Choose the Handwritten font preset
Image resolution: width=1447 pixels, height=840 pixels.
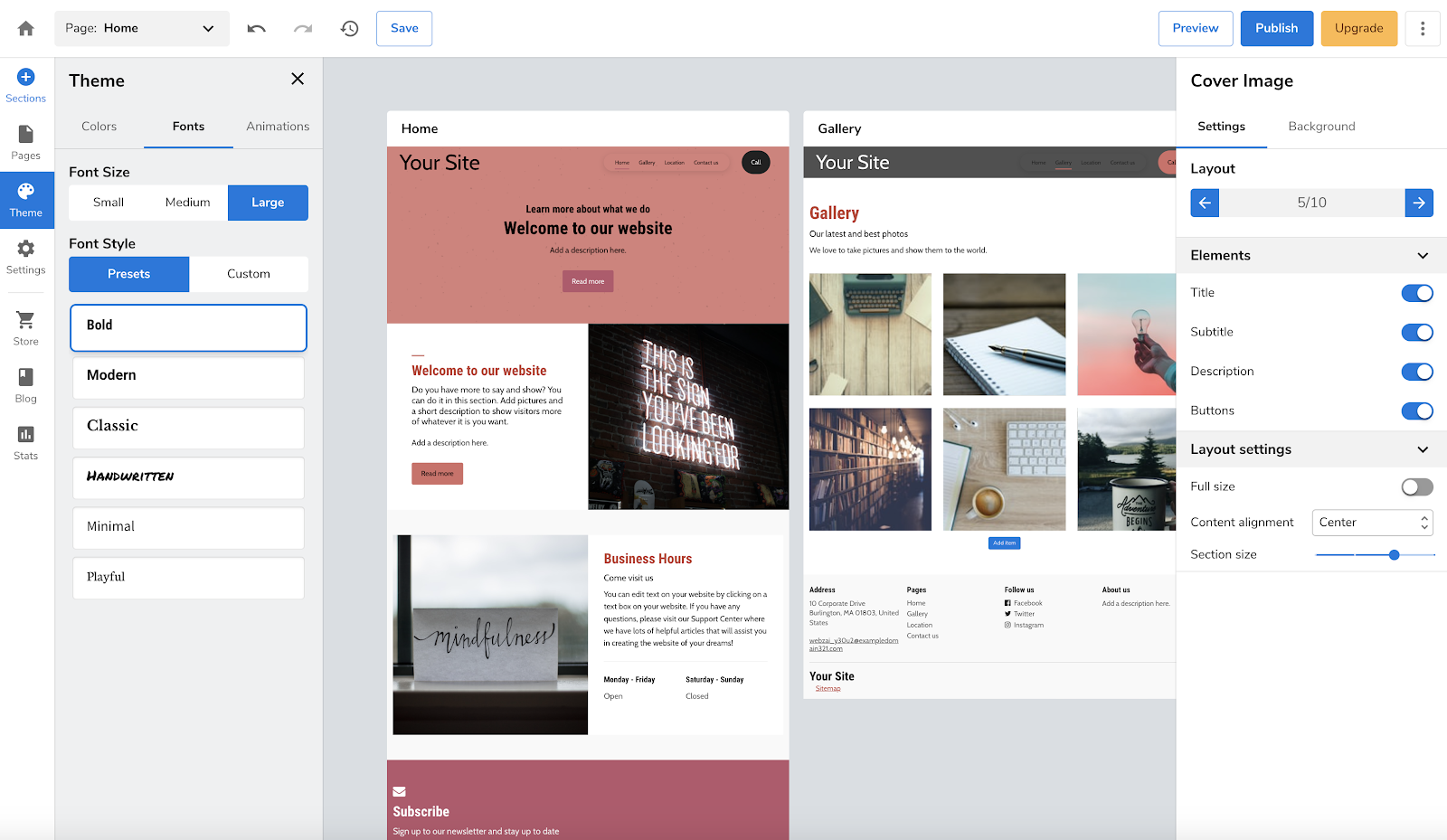(x=188, y=477)
